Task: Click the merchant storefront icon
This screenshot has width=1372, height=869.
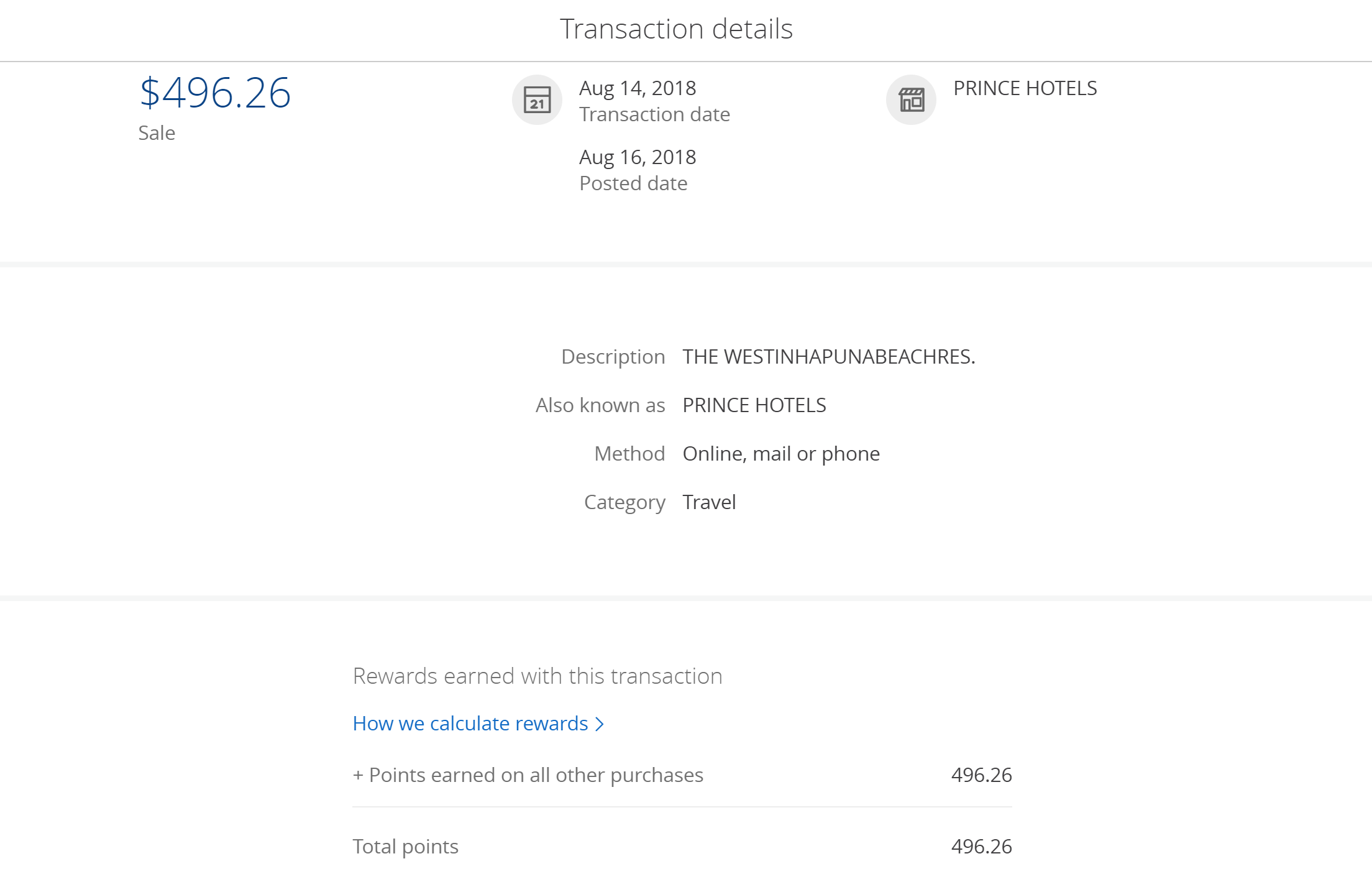Action: pos(911,99)
